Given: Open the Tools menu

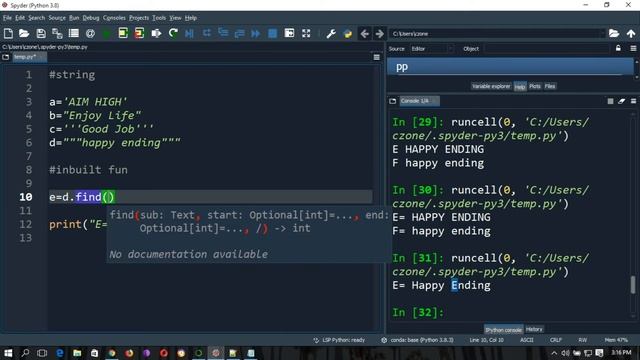Looking at the screenshot, I should coord(159,18).
